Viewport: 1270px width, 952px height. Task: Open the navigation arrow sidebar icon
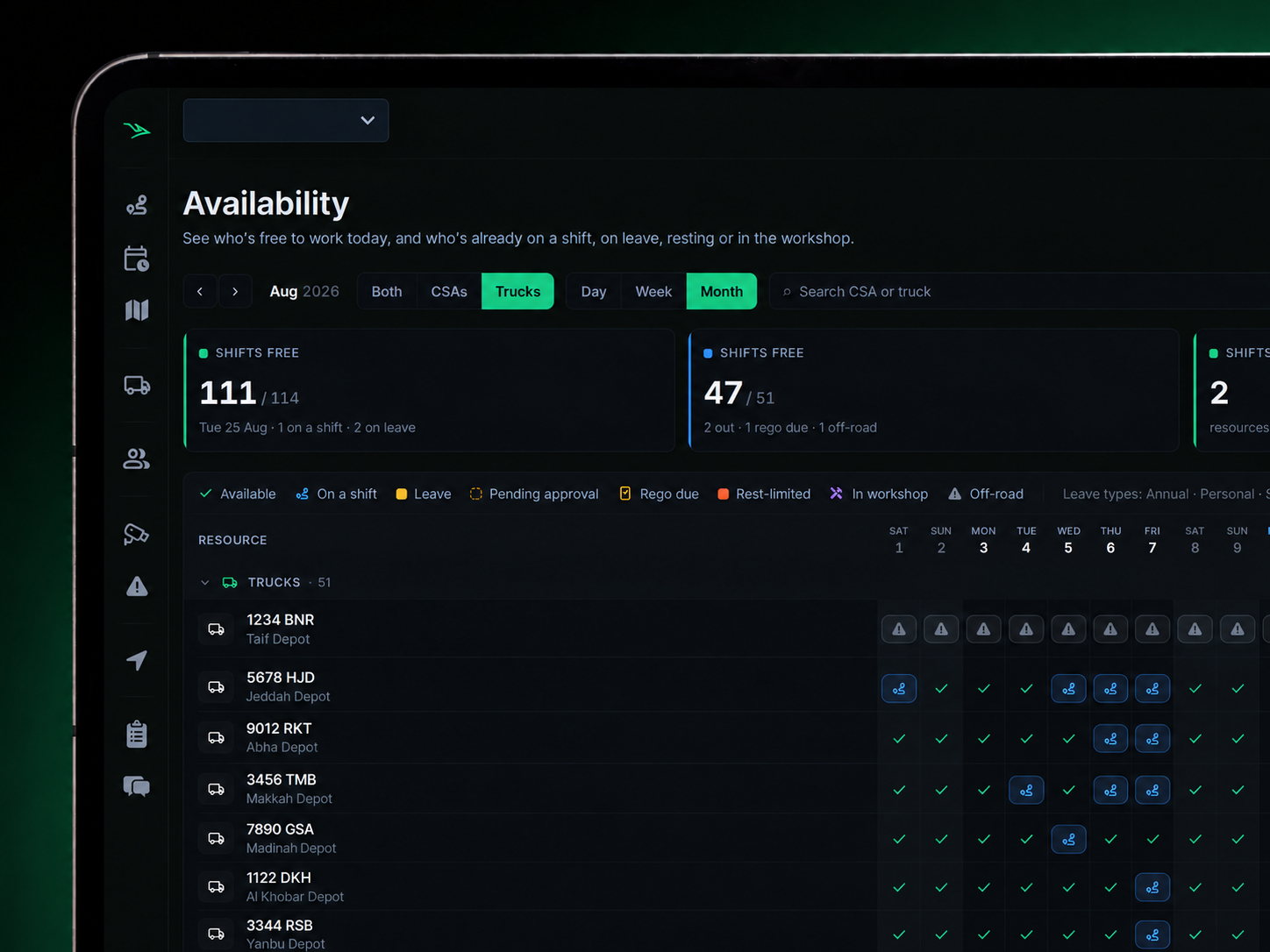(x=137, y=660)
